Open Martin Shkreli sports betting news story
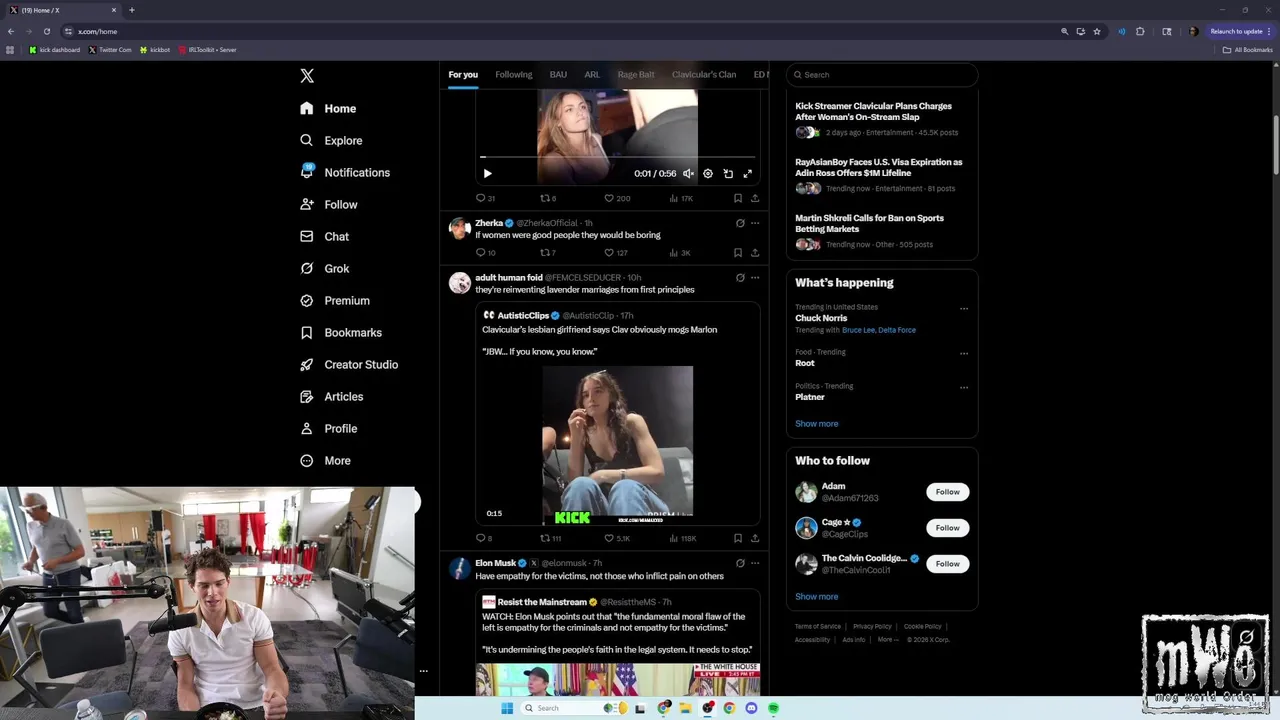This screenshot has height=720, width=1280. [x=880, y=230]
